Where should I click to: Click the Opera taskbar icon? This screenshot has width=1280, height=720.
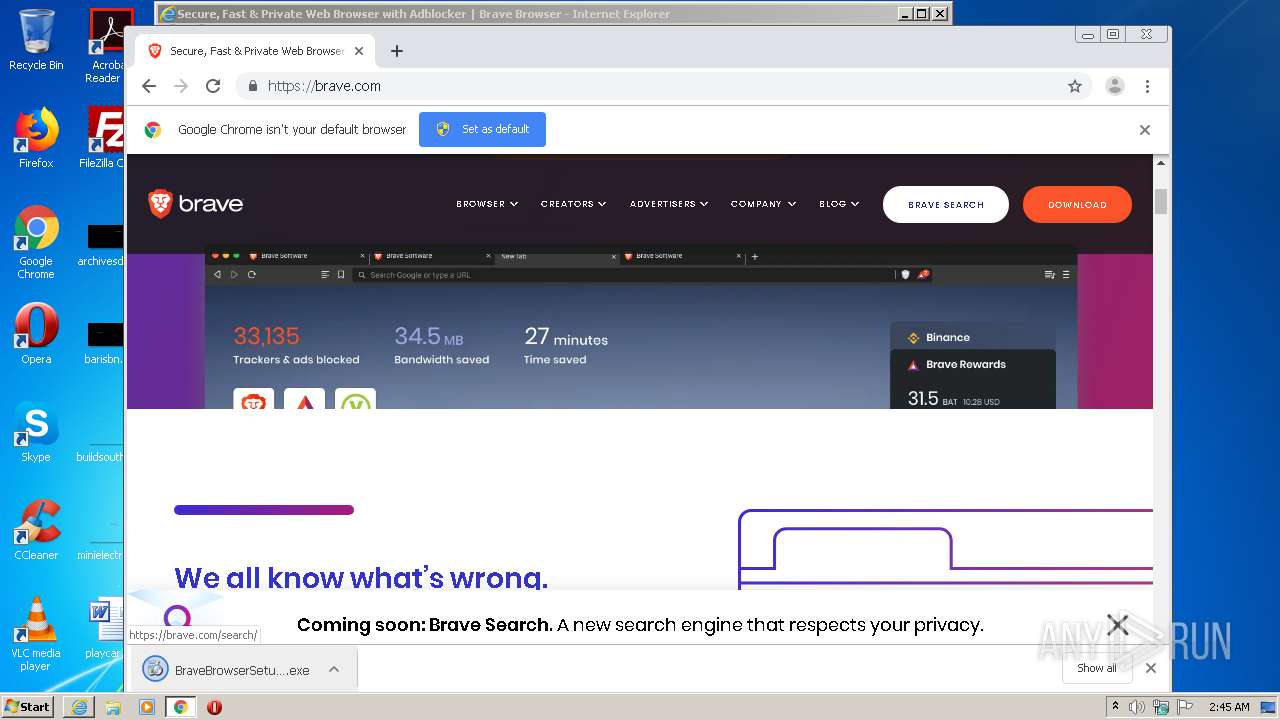(x=214, y=707)
